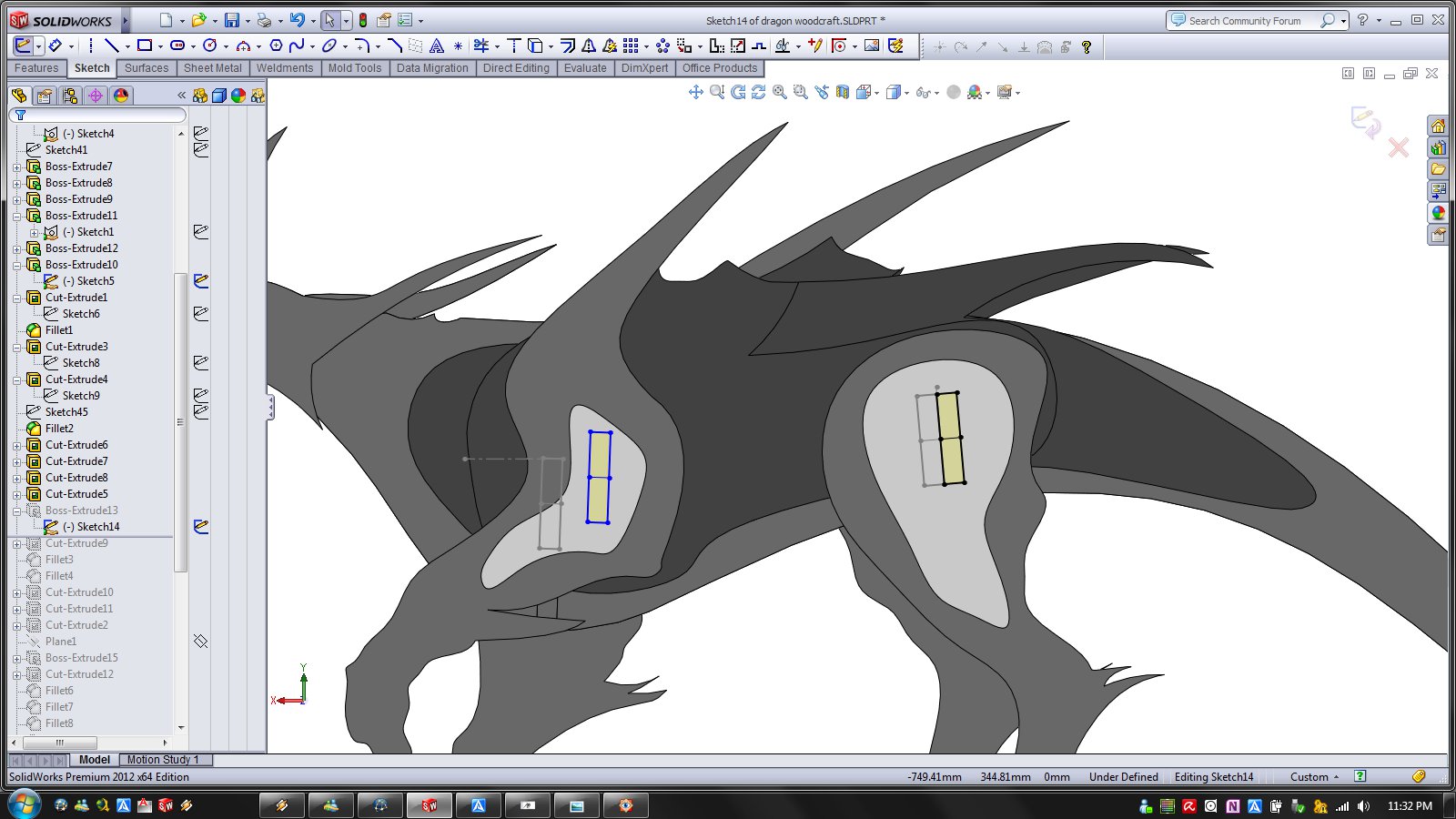Viewport: 1456px width, 819px height.
Task: Open the DisplayManager tab icon
Action: (x=121, y=96)
